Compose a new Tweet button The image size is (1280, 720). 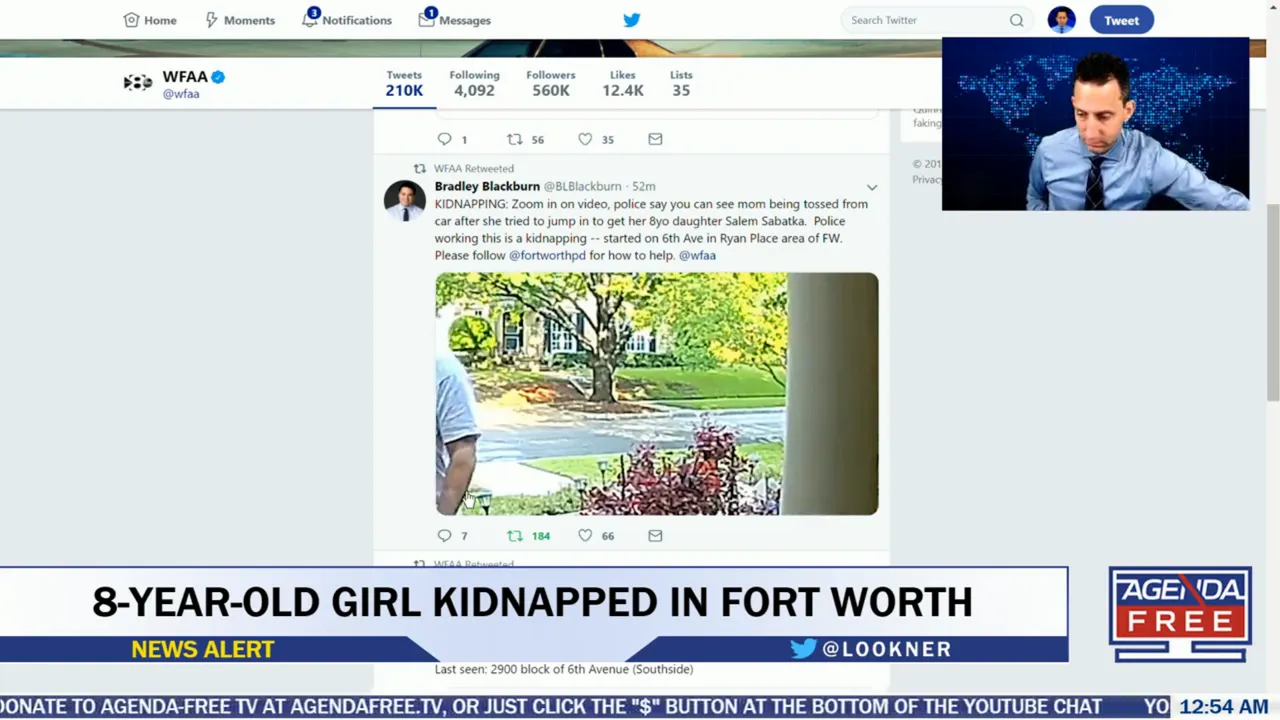1121,20
